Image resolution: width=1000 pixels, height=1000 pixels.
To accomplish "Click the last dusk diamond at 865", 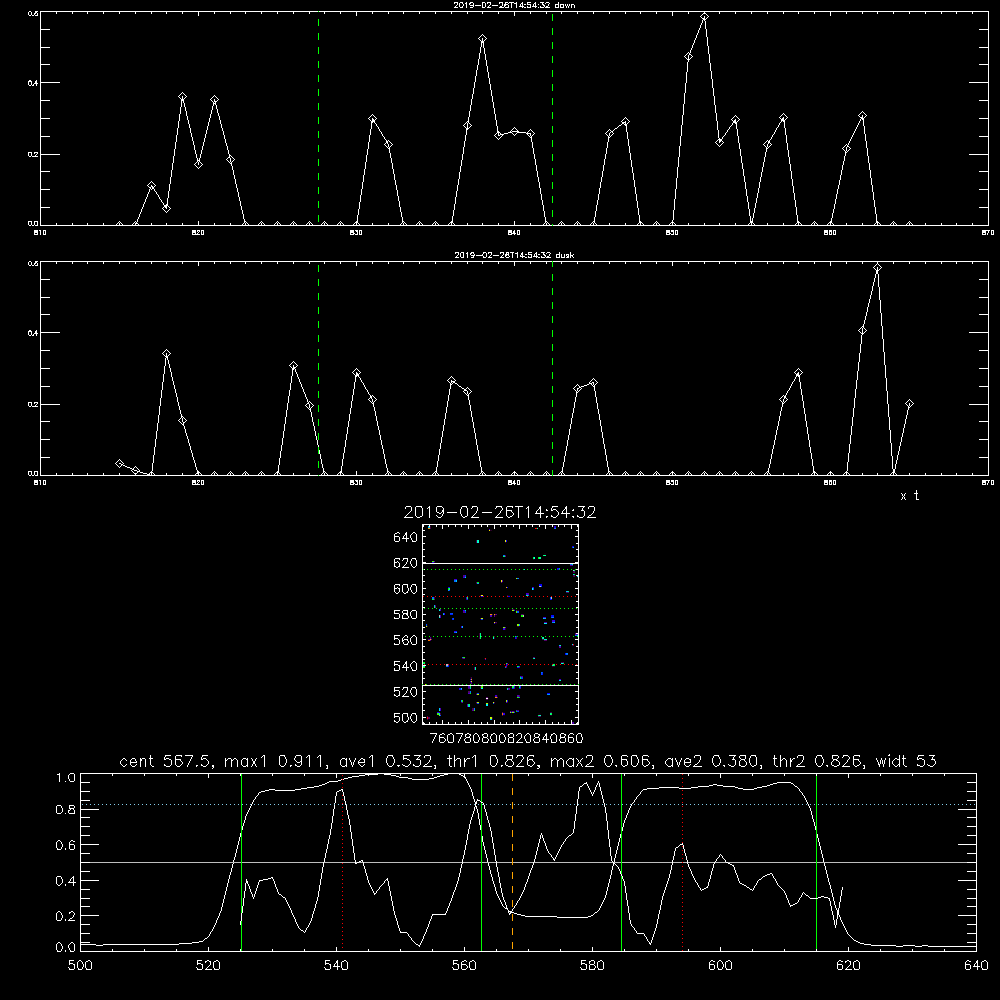I will coord(909,404).
